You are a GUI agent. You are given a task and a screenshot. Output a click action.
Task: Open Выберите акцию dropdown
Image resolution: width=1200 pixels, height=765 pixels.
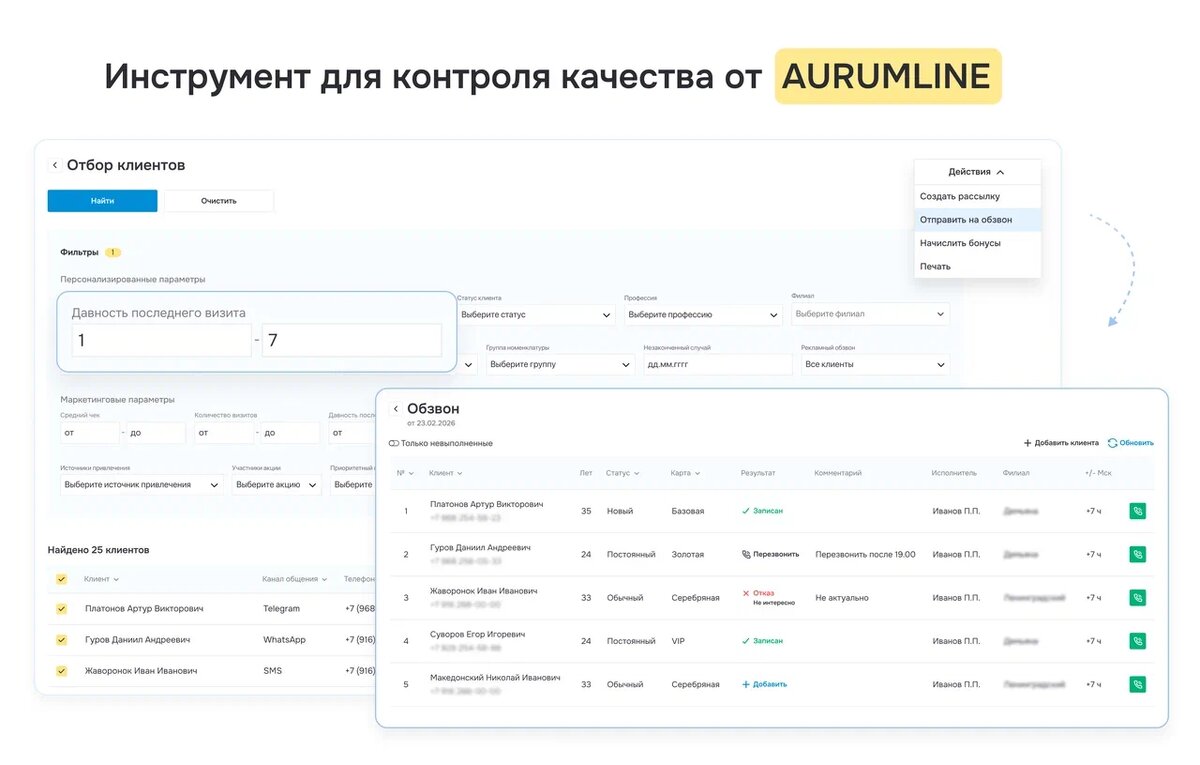(x=276, y=485)
